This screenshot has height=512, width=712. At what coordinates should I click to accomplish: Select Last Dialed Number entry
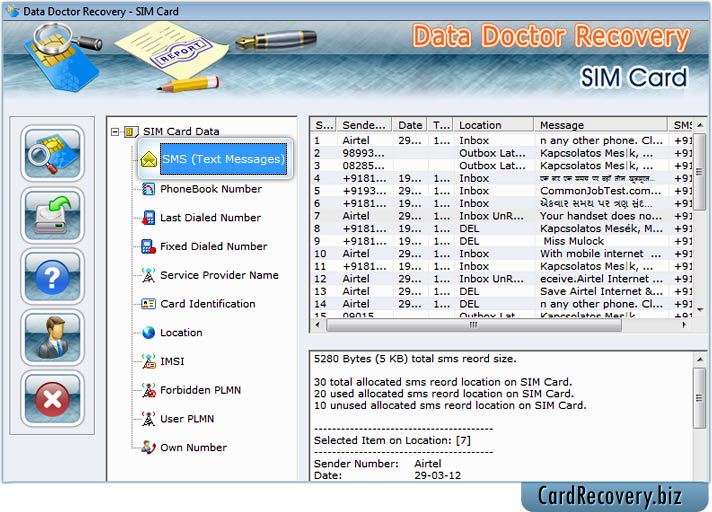[210, 218]
